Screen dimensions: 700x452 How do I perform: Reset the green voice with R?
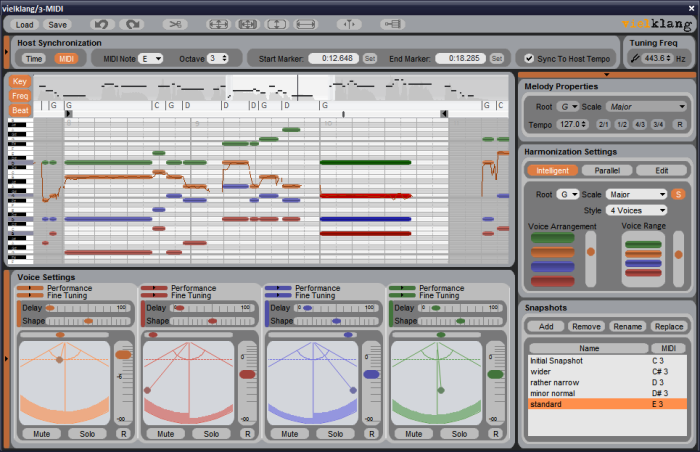[496, 434]
